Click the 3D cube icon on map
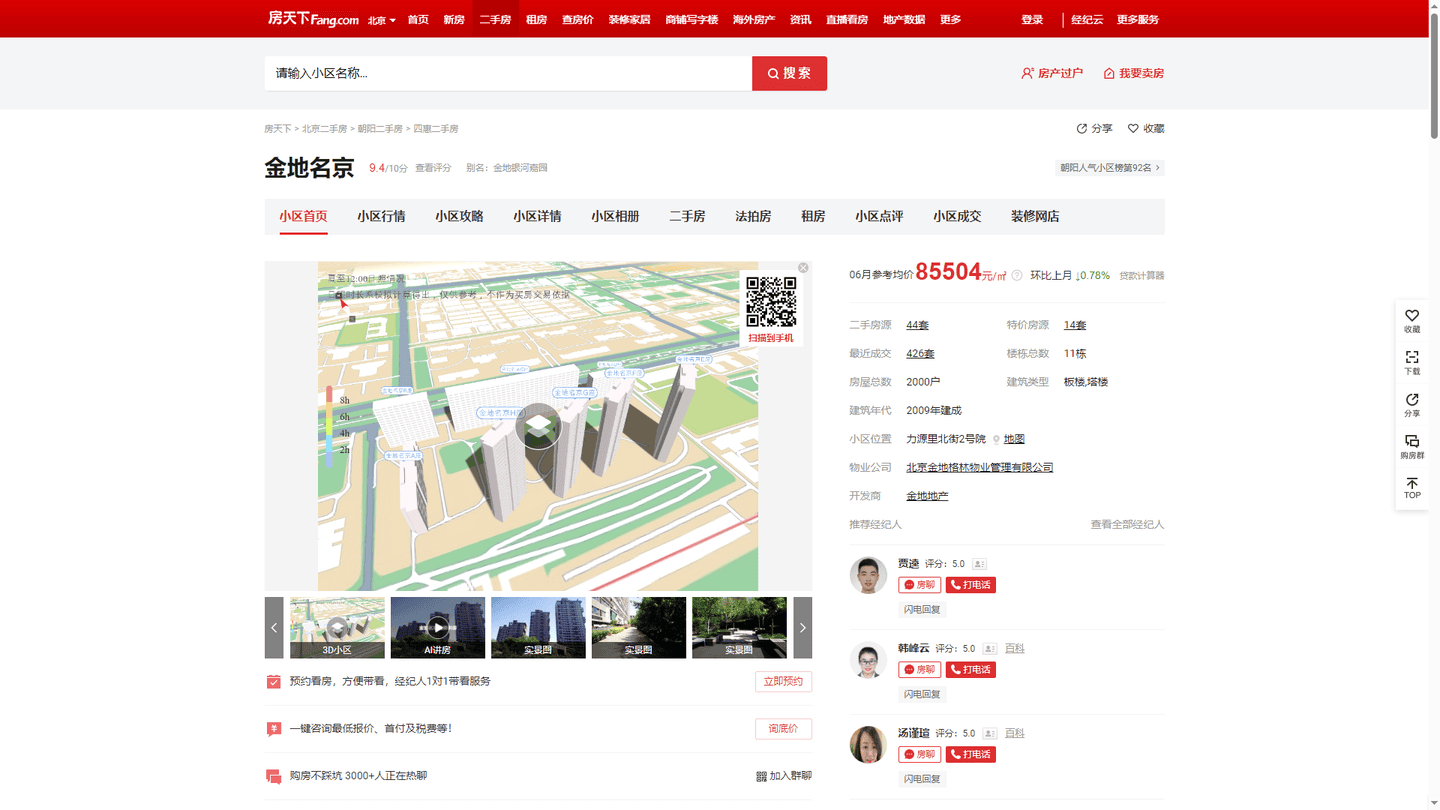Image resolution: width=1440 pixels, height=810 pixels. point(539,427)
